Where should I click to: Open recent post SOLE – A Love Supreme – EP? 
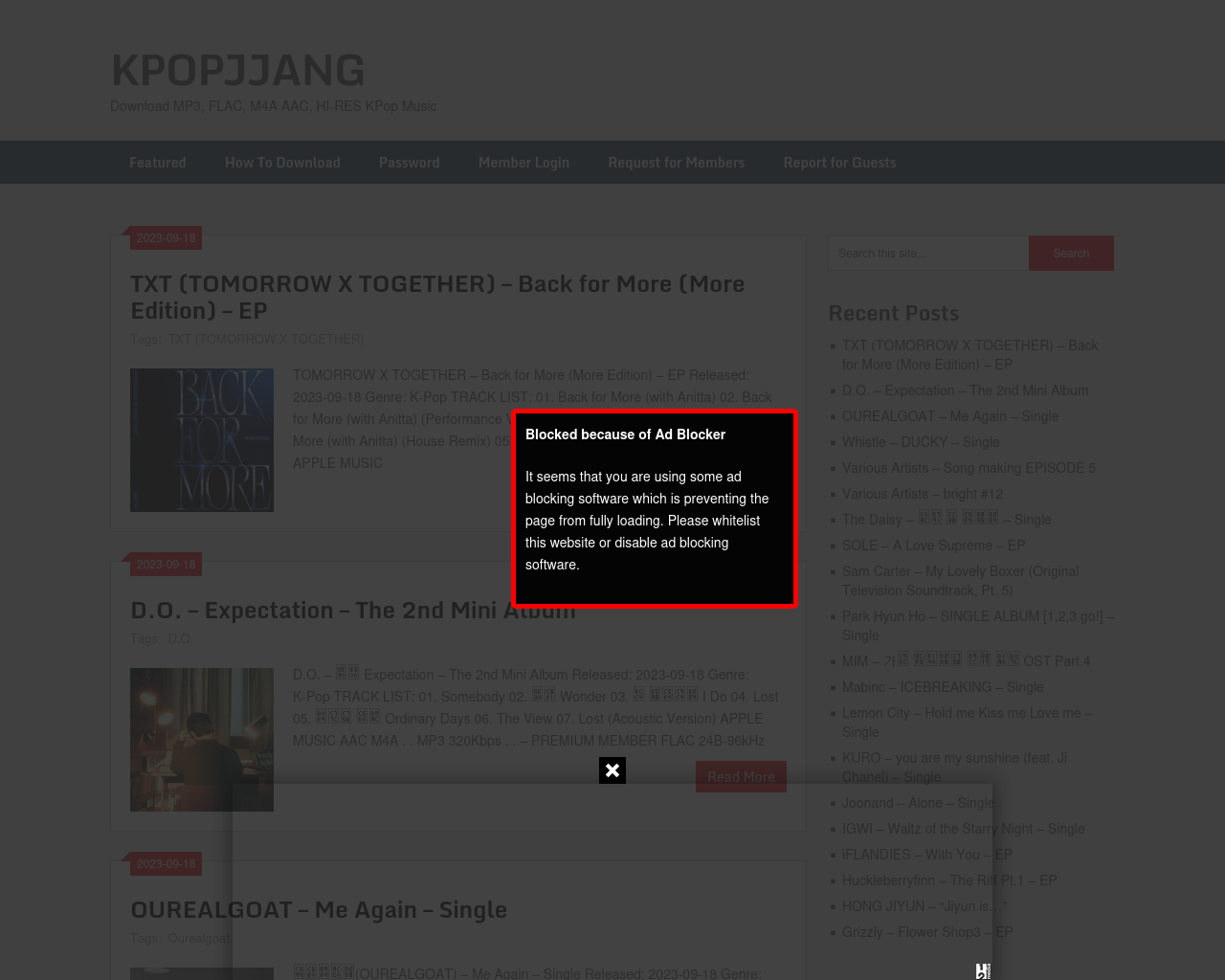(933, 546)
